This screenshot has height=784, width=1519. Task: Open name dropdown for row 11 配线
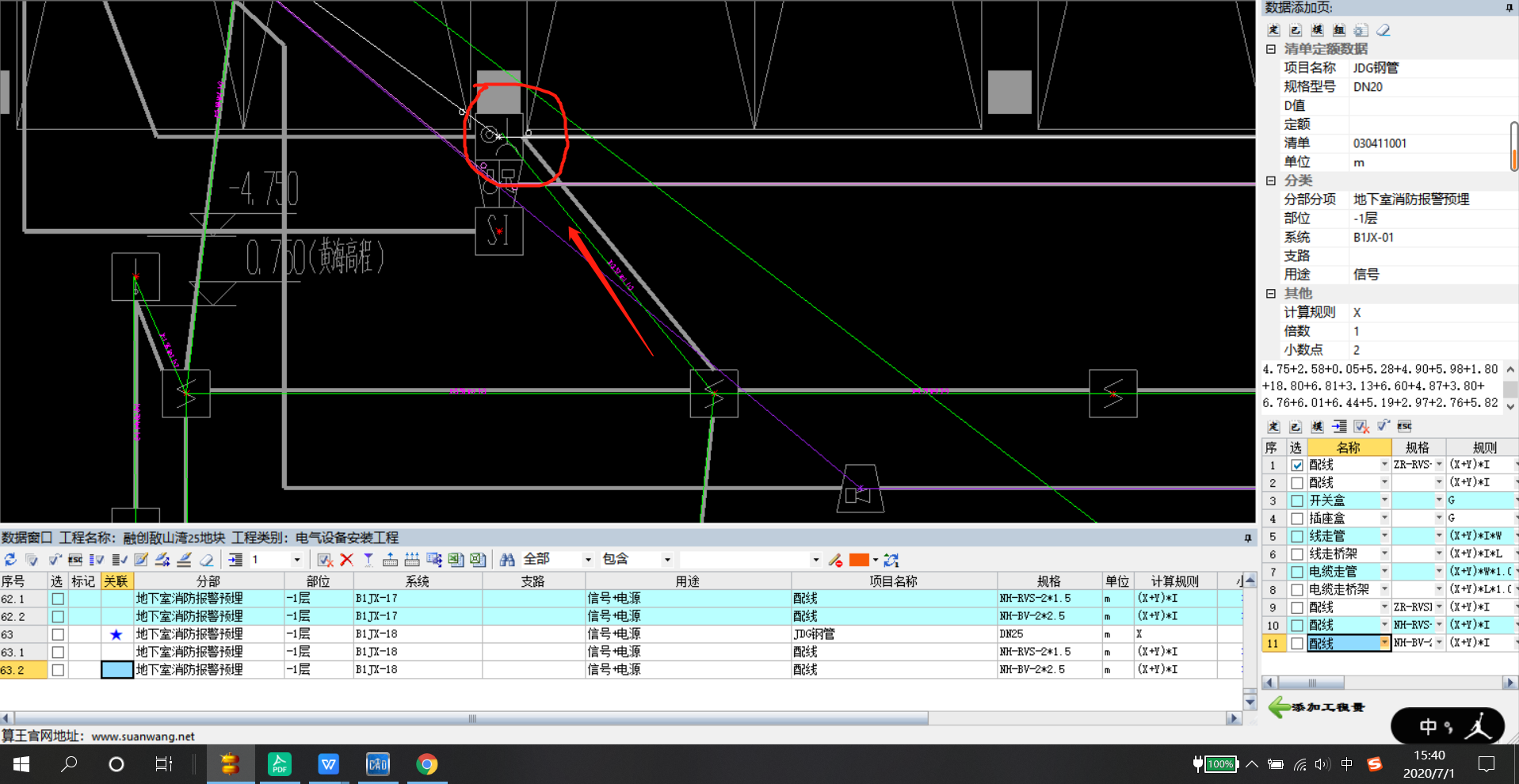click(1384, 644)
